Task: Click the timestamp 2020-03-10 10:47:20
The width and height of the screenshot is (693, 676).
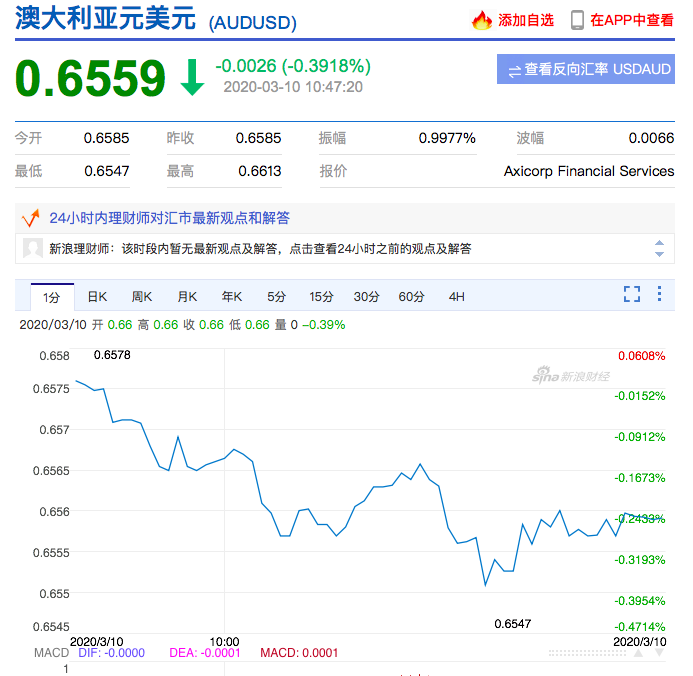Action: coord(293,87)
